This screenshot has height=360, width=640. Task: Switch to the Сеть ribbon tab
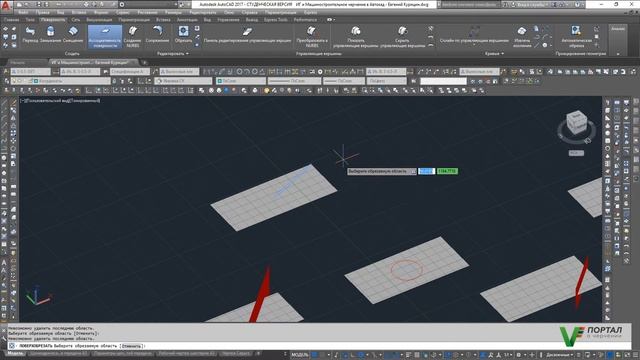coord(76,20)
